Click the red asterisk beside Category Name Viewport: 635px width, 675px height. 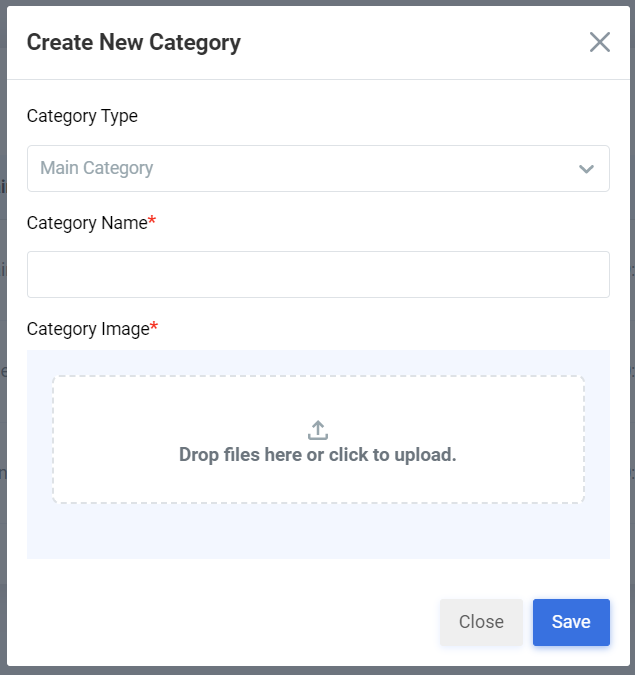(152, 220)
